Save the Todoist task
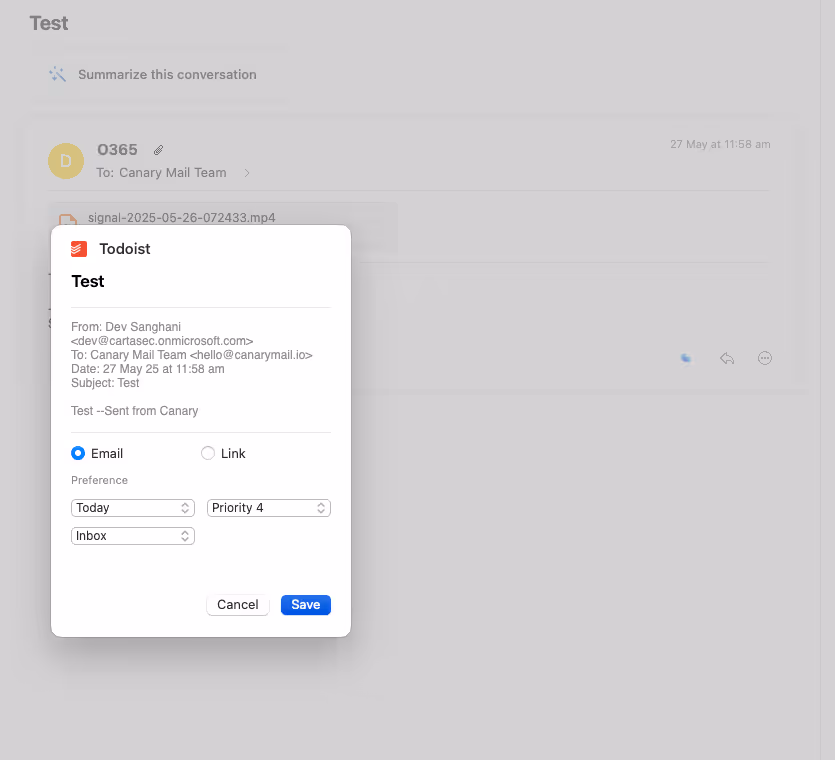The width and height of the screenshot is (835, 760). pyautogui.click(x=306, y=605)
